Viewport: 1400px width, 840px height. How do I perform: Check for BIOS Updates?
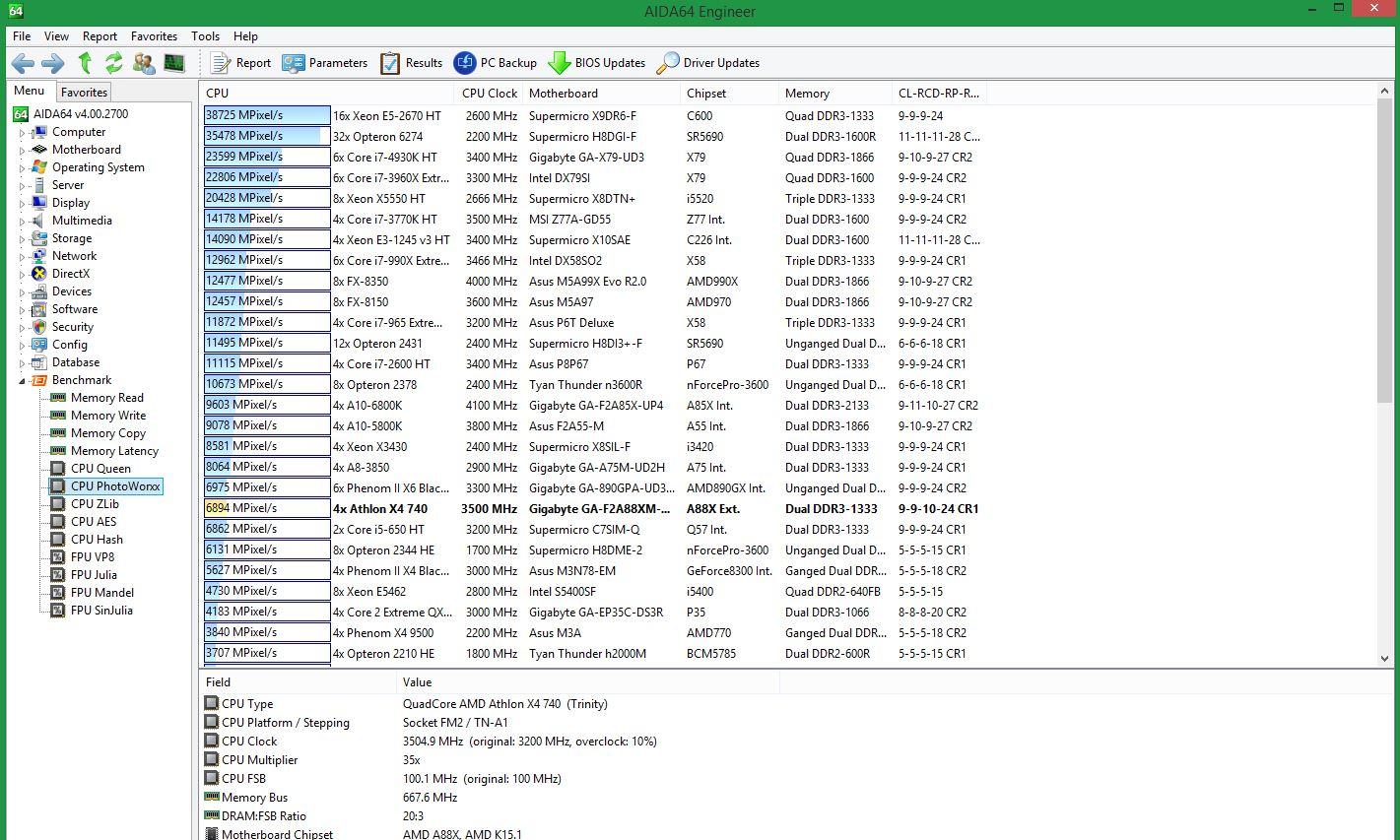point(597,63)
